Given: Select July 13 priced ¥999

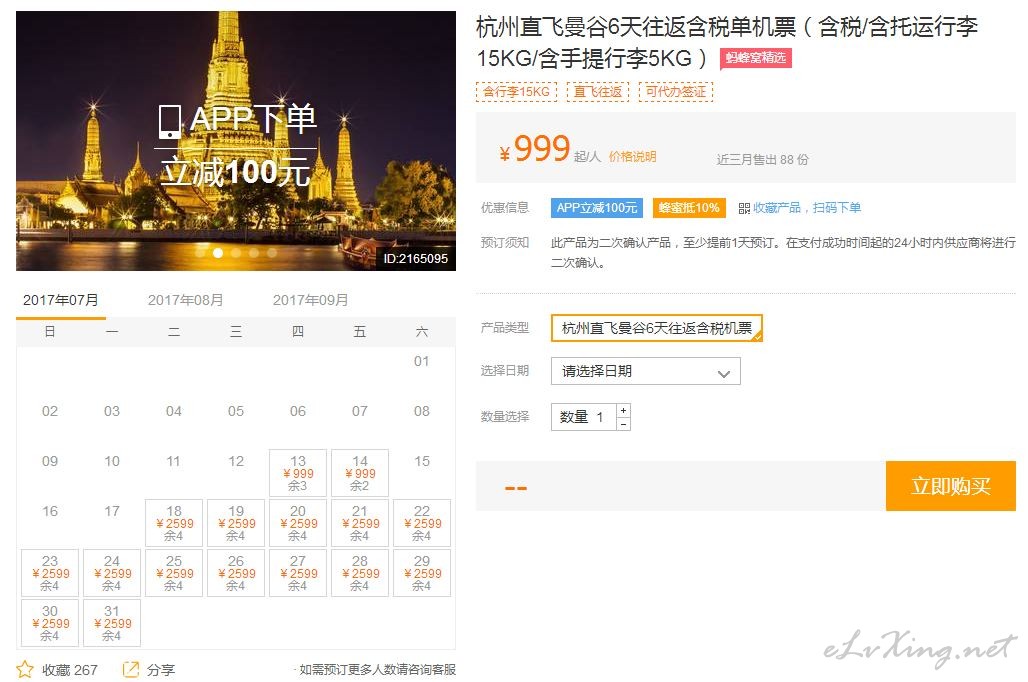Looking at the screenshot, I should 298,473.
